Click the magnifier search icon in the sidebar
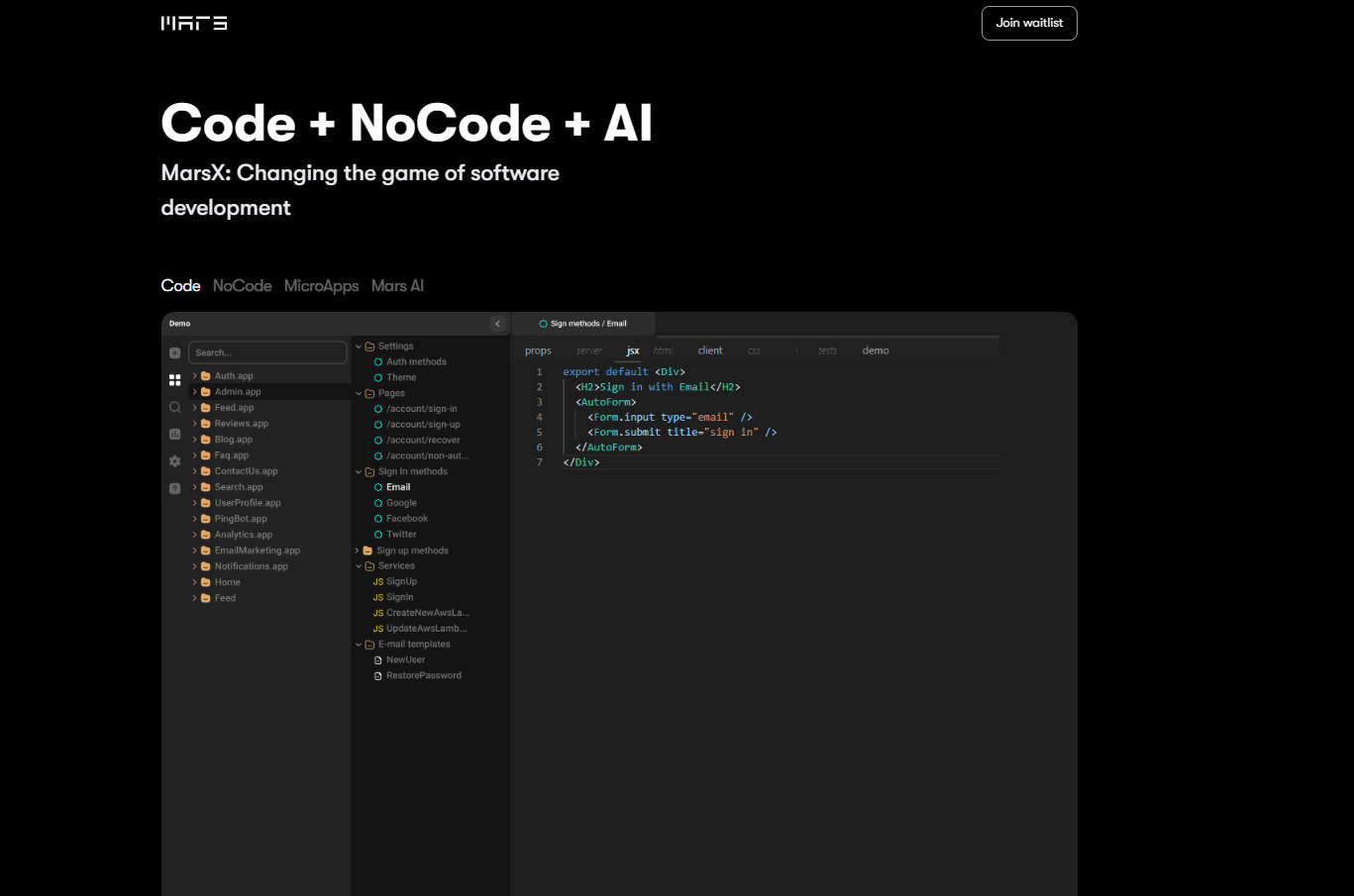 pyautogui.click(x=175, y=407)
